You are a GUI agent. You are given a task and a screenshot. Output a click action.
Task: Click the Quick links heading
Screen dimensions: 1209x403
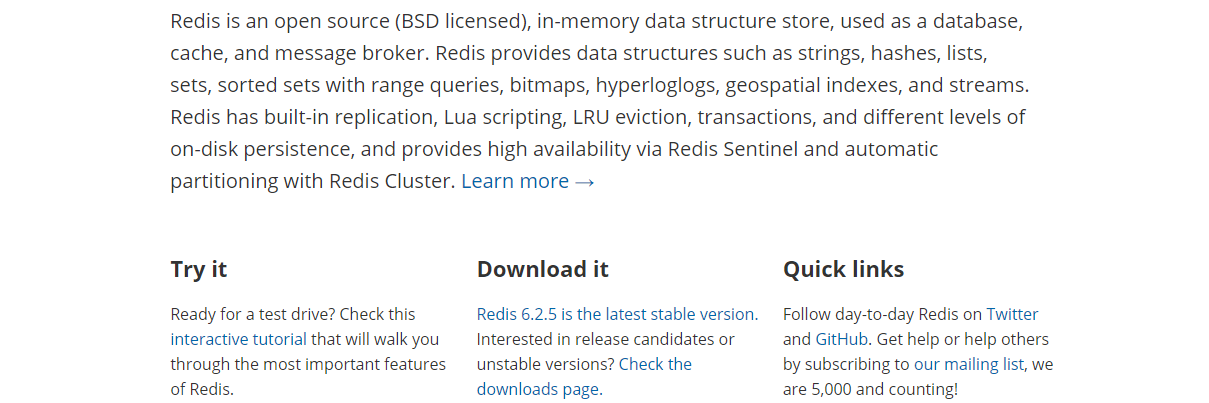point(843,269)
